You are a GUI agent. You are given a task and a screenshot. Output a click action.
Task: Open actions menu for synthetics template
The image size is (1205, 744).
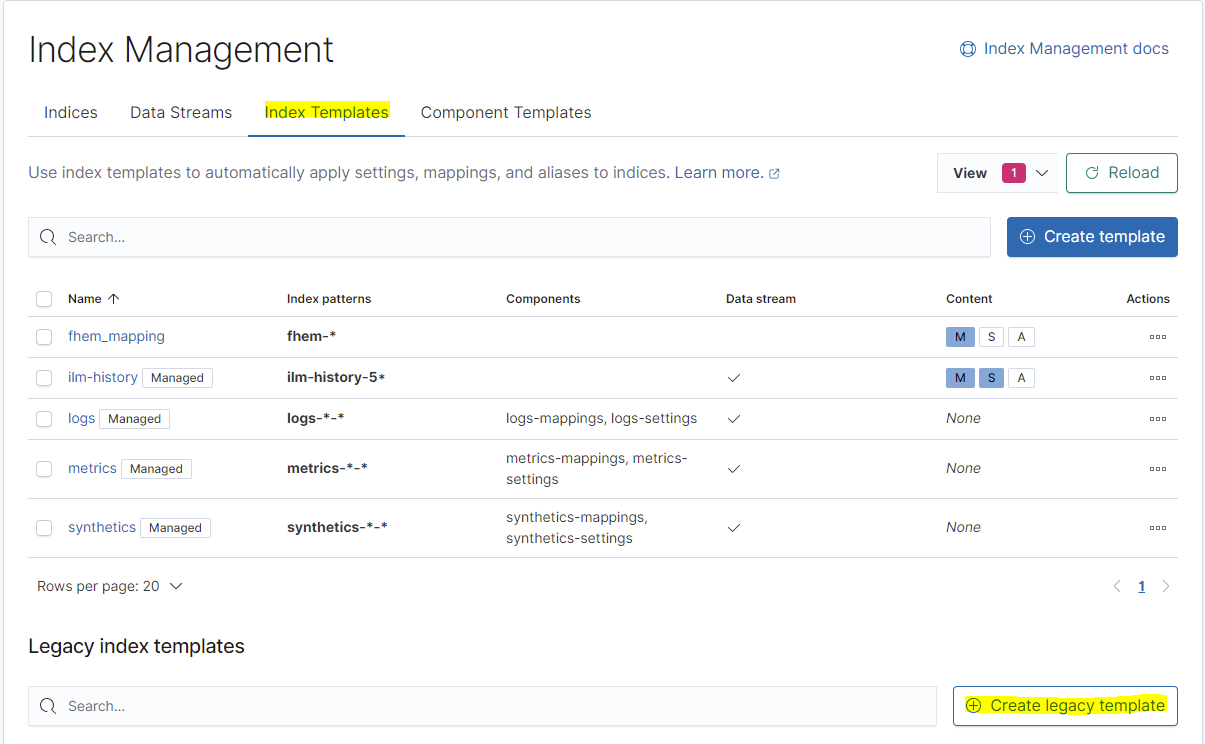1157,528
